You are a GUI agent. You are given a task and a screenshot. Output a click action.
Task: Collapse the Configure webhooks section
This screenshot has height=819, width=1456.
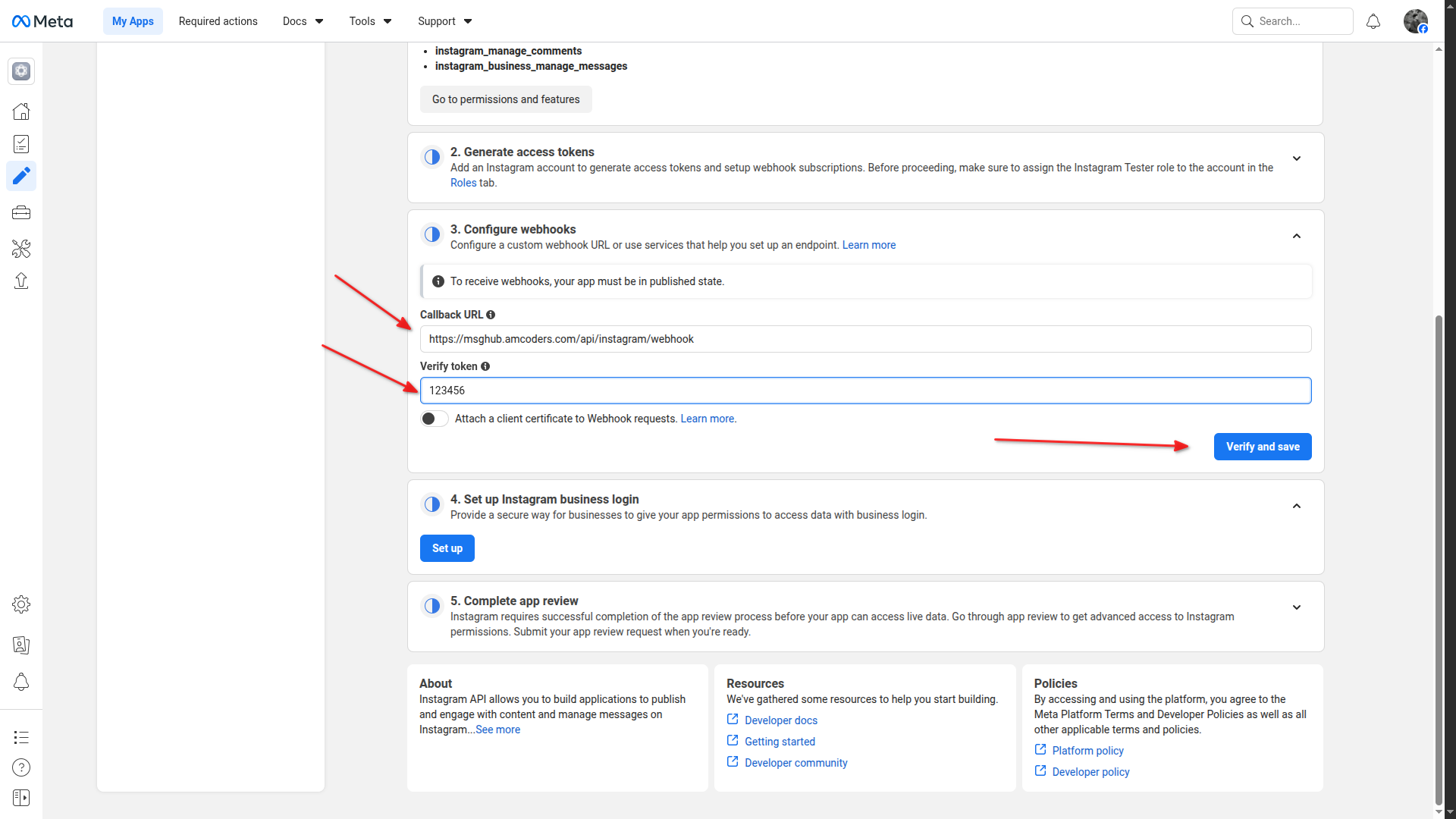click(1297, 236)
